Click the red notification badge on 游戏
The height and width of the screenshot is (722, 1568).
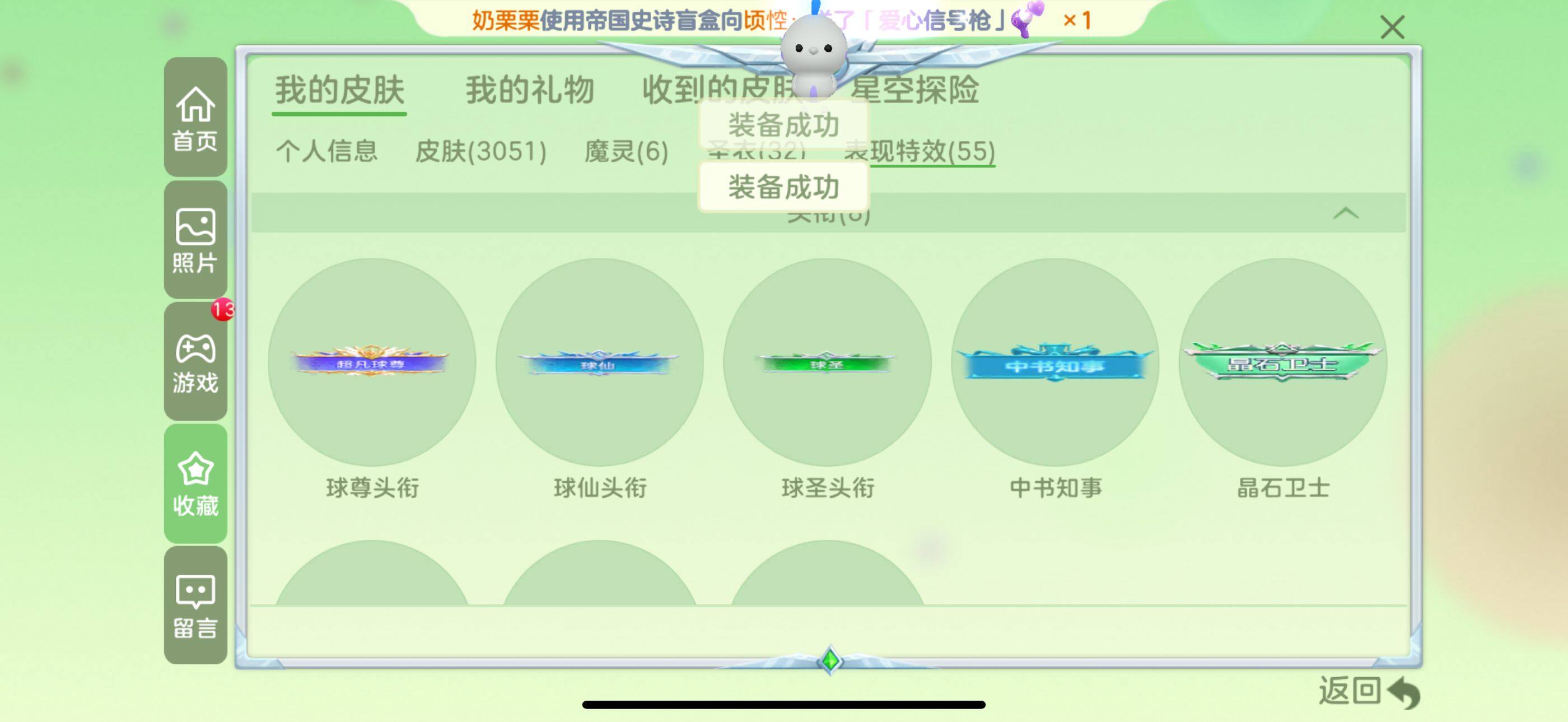[x=223, y=309]
